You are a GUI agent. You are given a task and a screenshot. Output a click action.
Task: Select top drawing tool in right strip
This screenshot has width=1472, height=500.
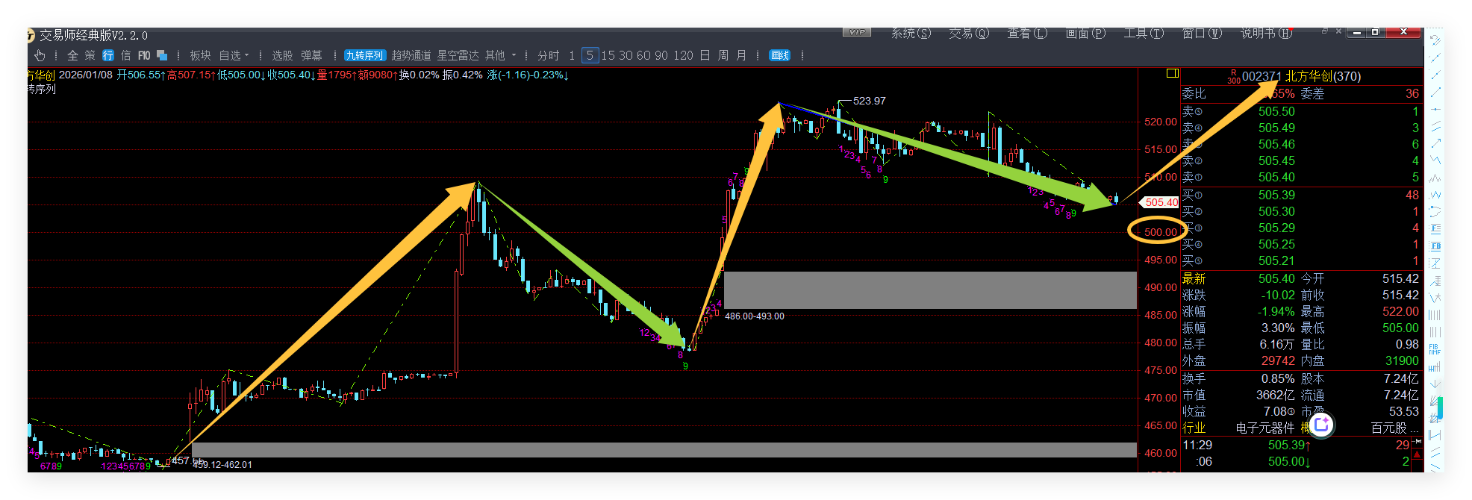coord(1435,41)
